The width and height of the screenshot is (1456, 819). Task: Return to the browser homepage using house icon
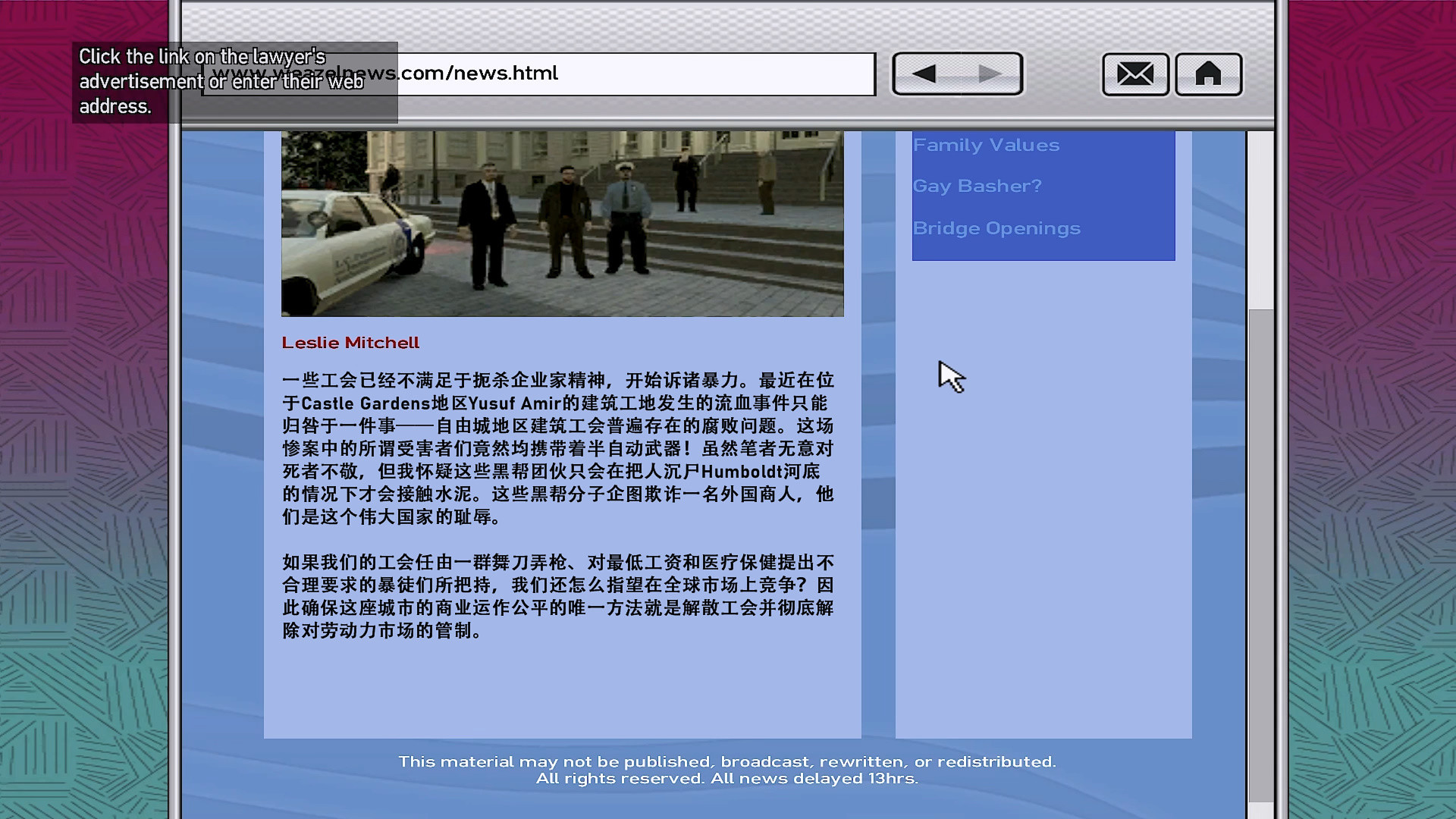tap(1207, 74)
